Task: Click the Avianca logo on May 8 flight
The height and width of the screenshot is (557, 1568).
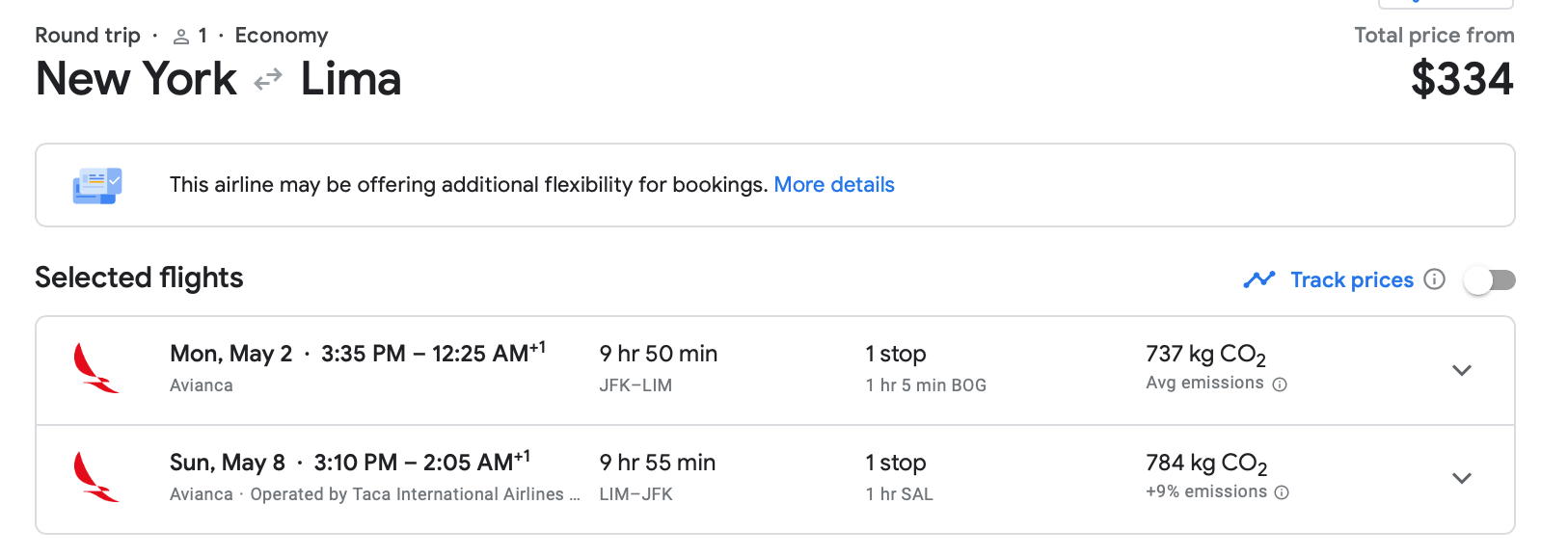Action: tap(96, 478)
